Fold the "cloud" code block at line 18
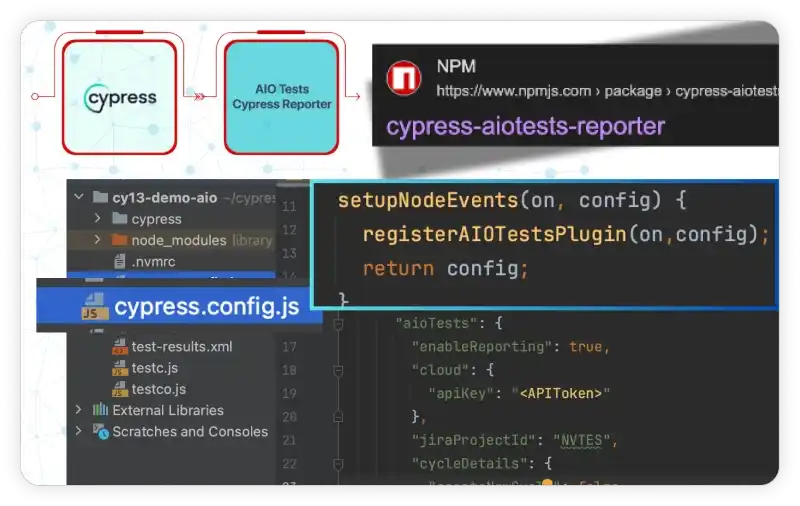 pyautogui.click(x=338, y=370)
